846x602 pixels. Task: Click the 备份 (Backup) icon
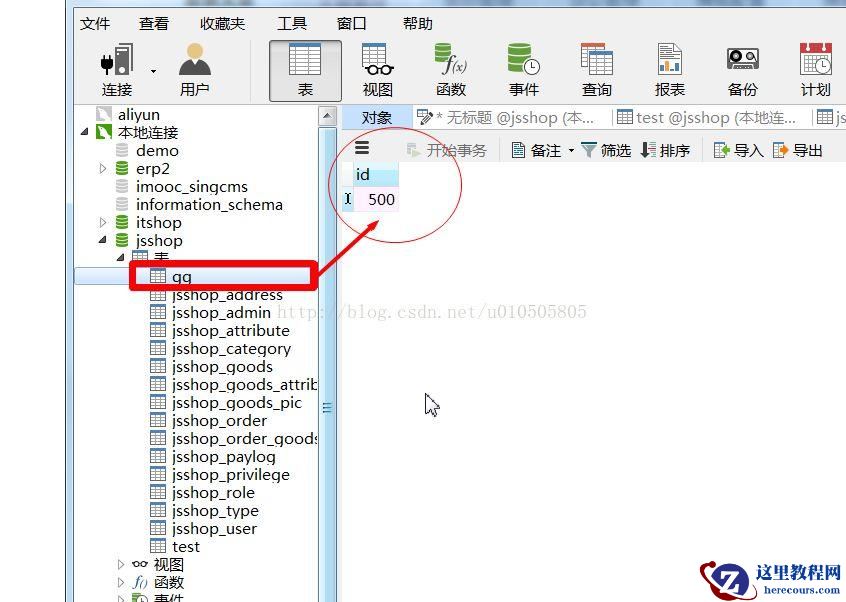point(741,68)
